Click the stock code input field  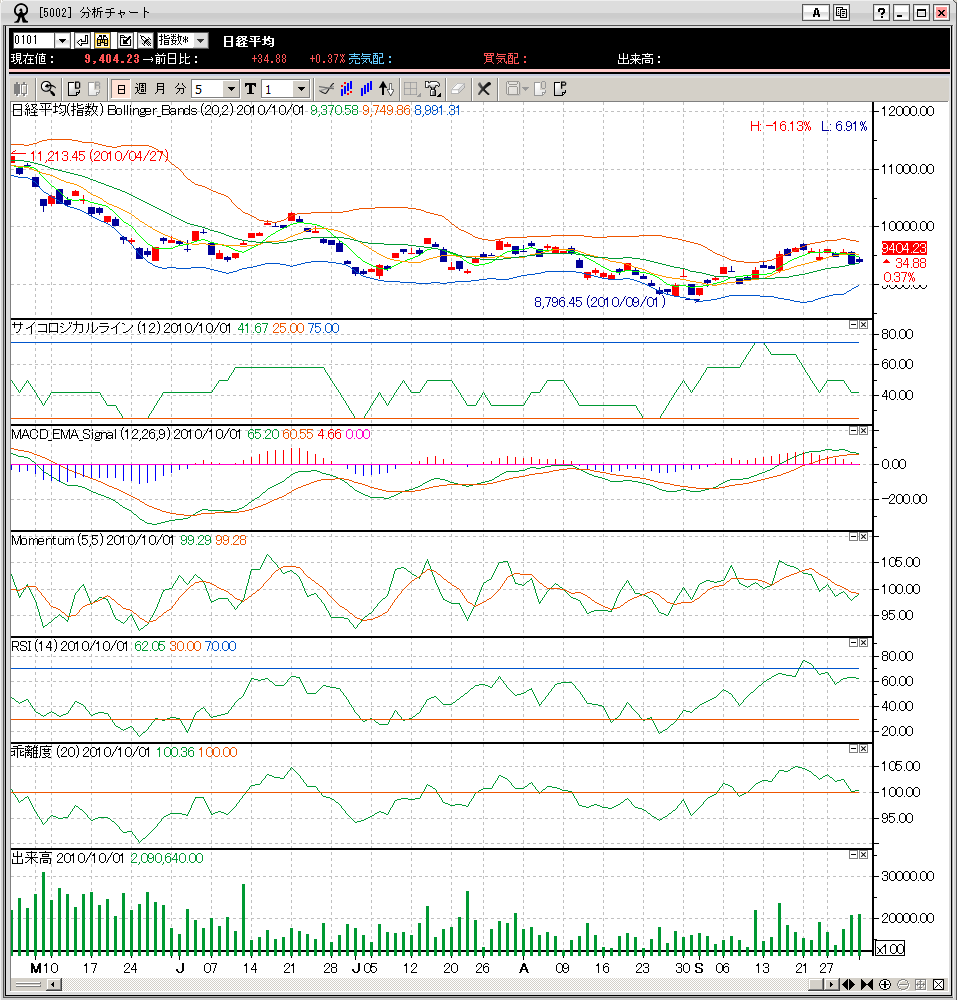coord(32,40)
